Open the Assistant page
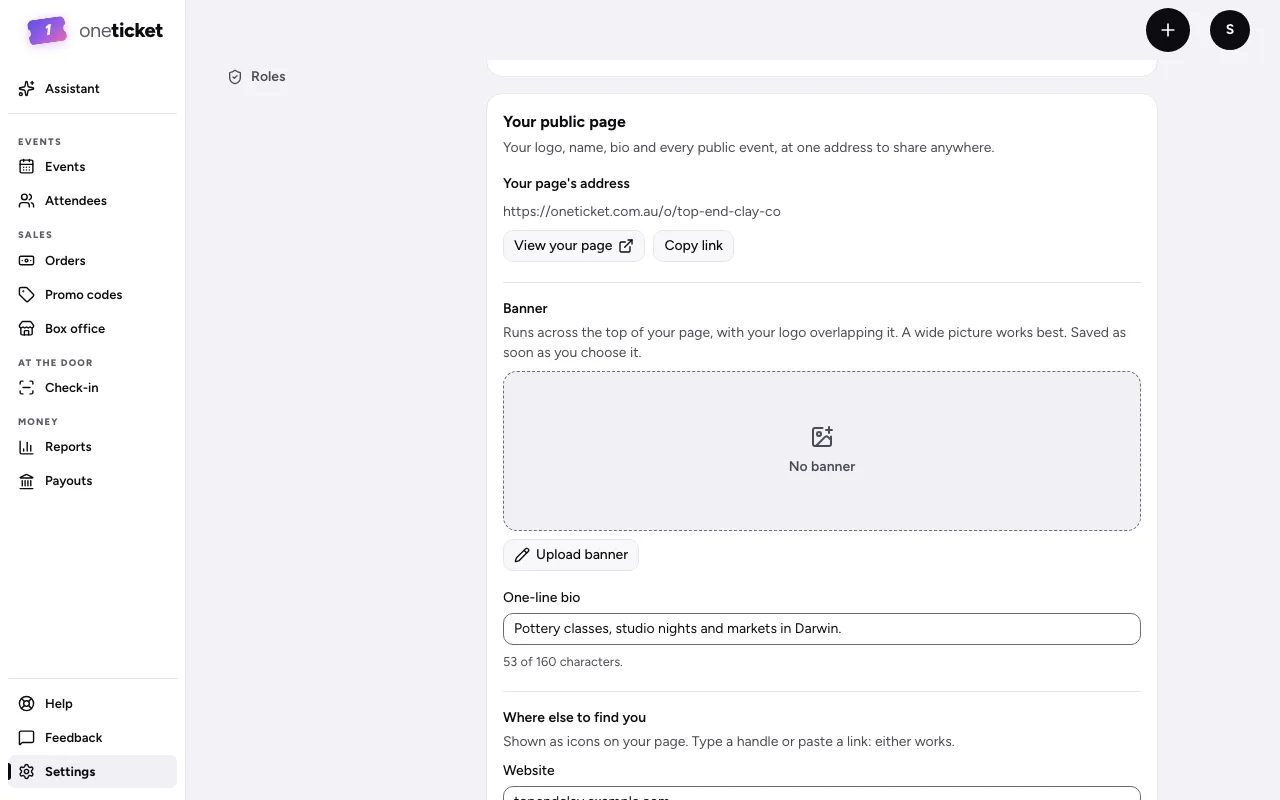The height and width of the screenshot is (800, 1280). (x=92, y=89)
